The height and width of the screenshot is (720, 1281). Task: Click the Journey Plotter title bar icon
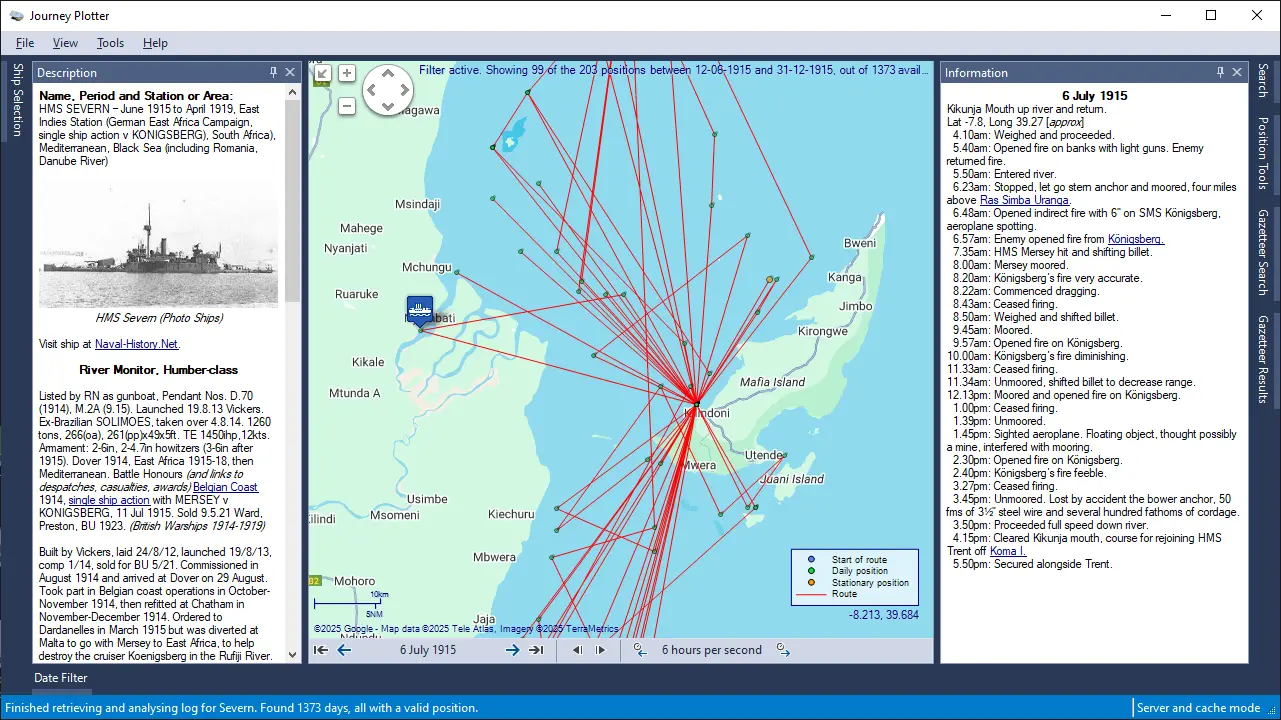coord(17,15)
